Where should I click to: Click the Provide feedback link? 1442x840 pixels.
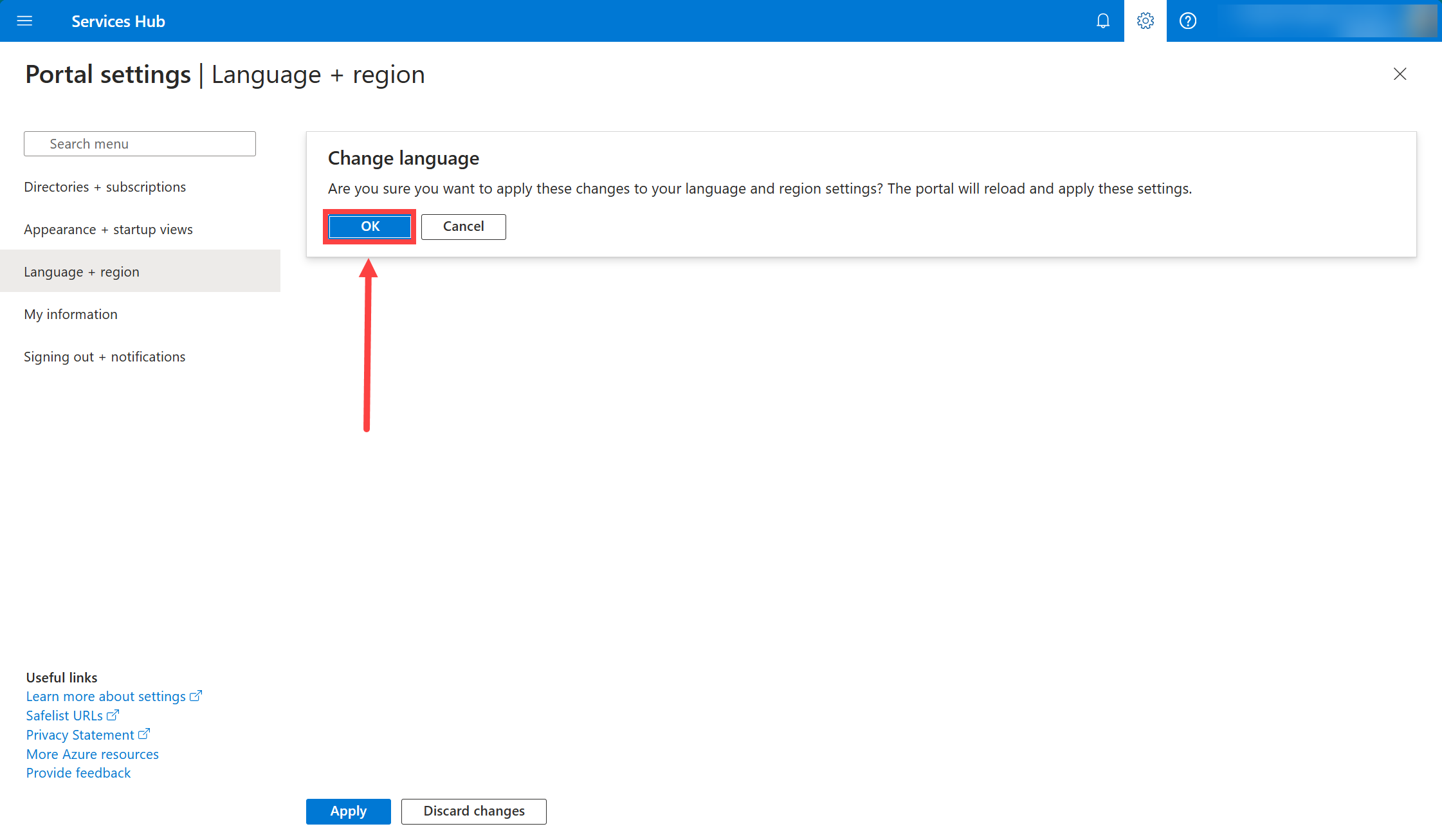[x=78, y=773]
